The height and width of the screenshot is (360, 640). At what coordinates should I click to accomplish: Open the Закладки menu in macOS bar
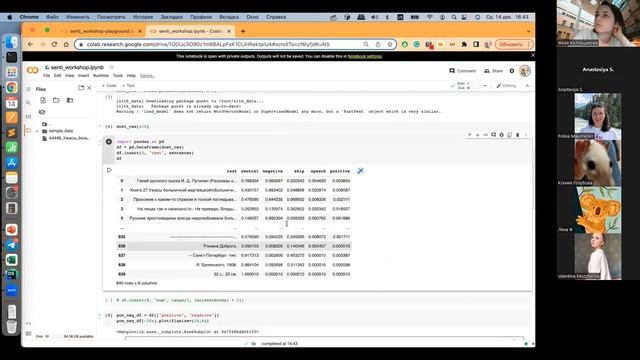tap(171, 17)
